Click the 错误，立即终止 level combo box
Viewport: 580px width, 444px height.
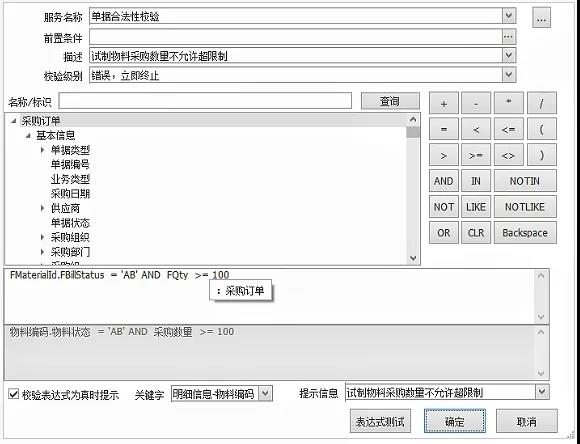(x=303, y=75)
